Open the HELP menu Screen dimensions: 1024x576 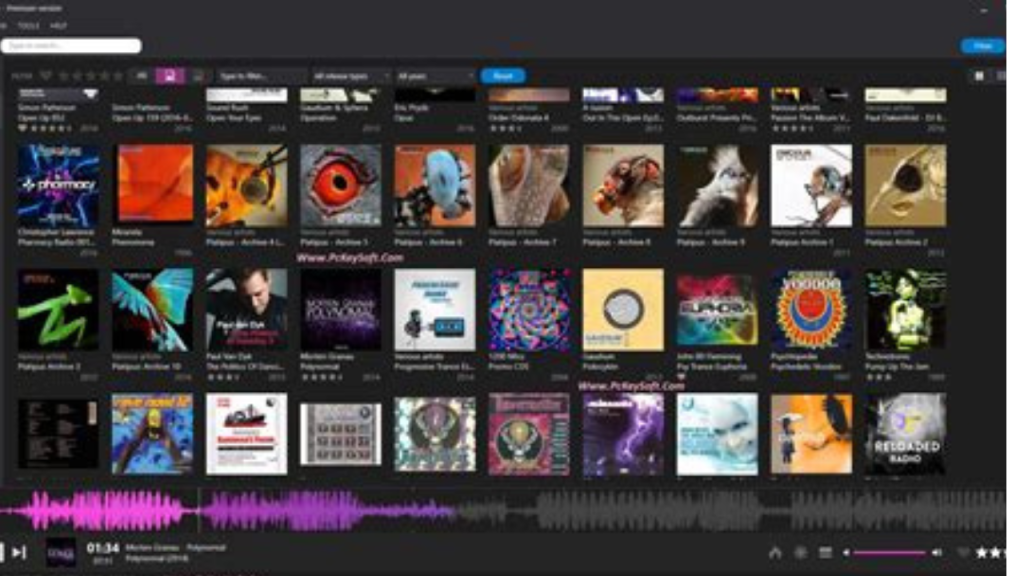[x=58, y=25]
